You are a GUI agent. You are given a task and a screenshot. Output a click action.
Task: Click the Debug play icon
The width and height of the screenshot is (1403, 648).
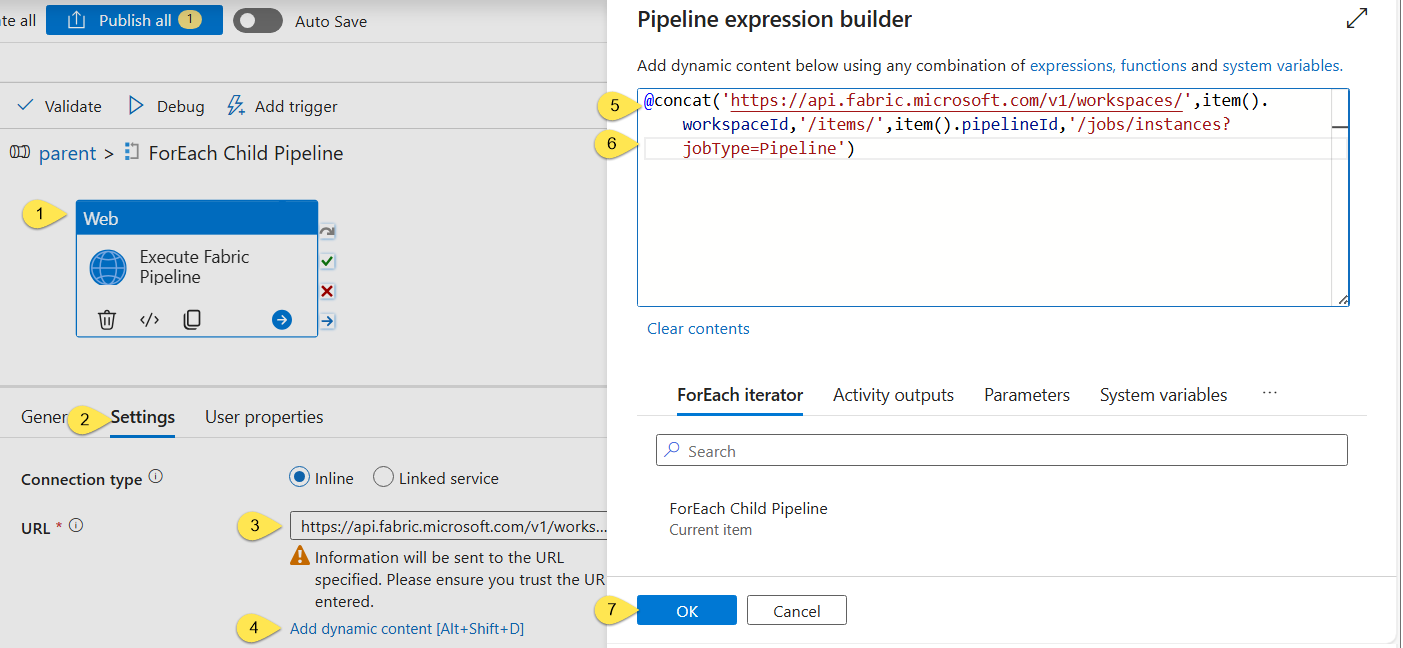click(x=136, y=106)
